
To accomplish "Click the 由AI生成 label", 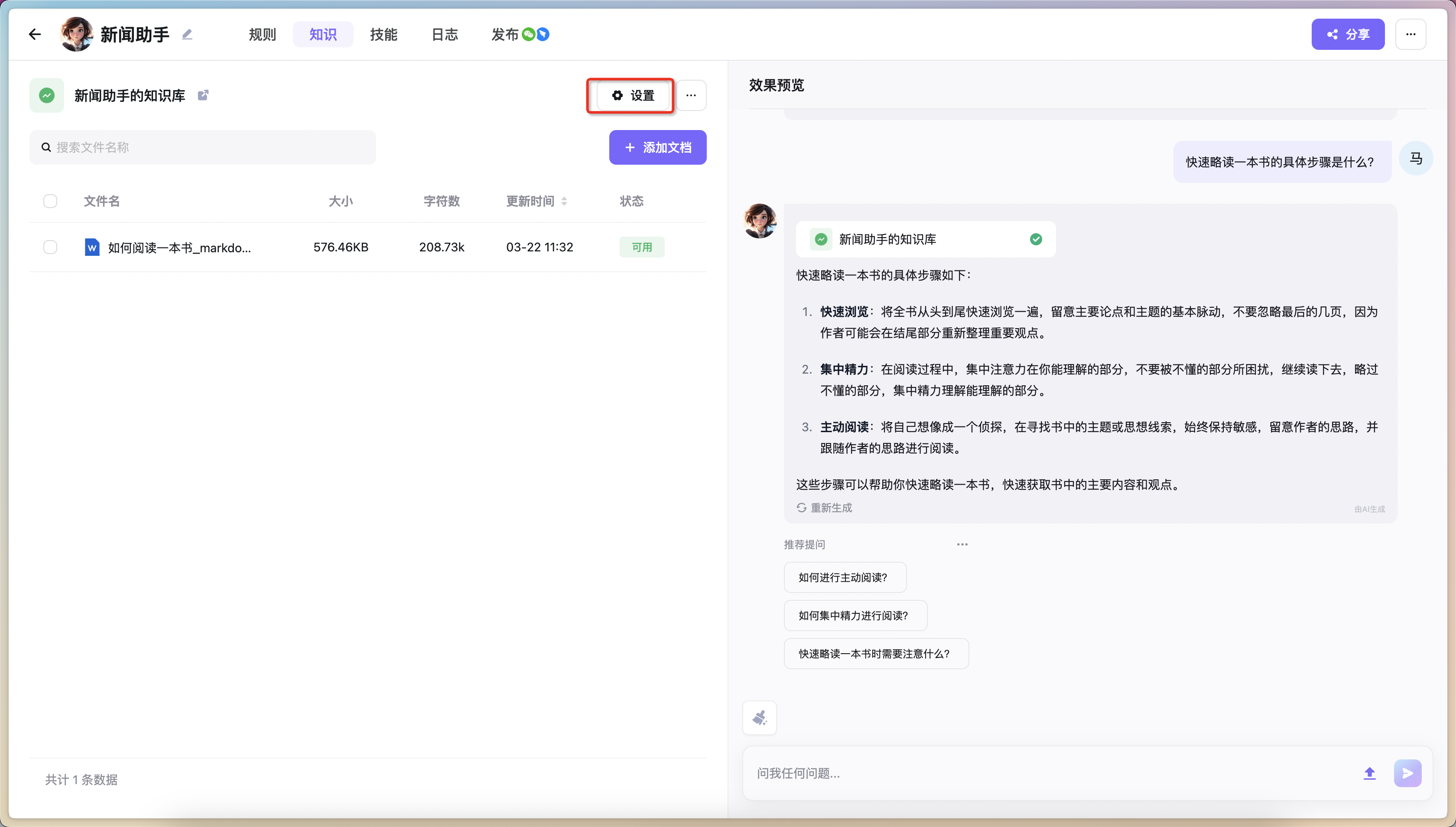I will tap(1370, 509).
